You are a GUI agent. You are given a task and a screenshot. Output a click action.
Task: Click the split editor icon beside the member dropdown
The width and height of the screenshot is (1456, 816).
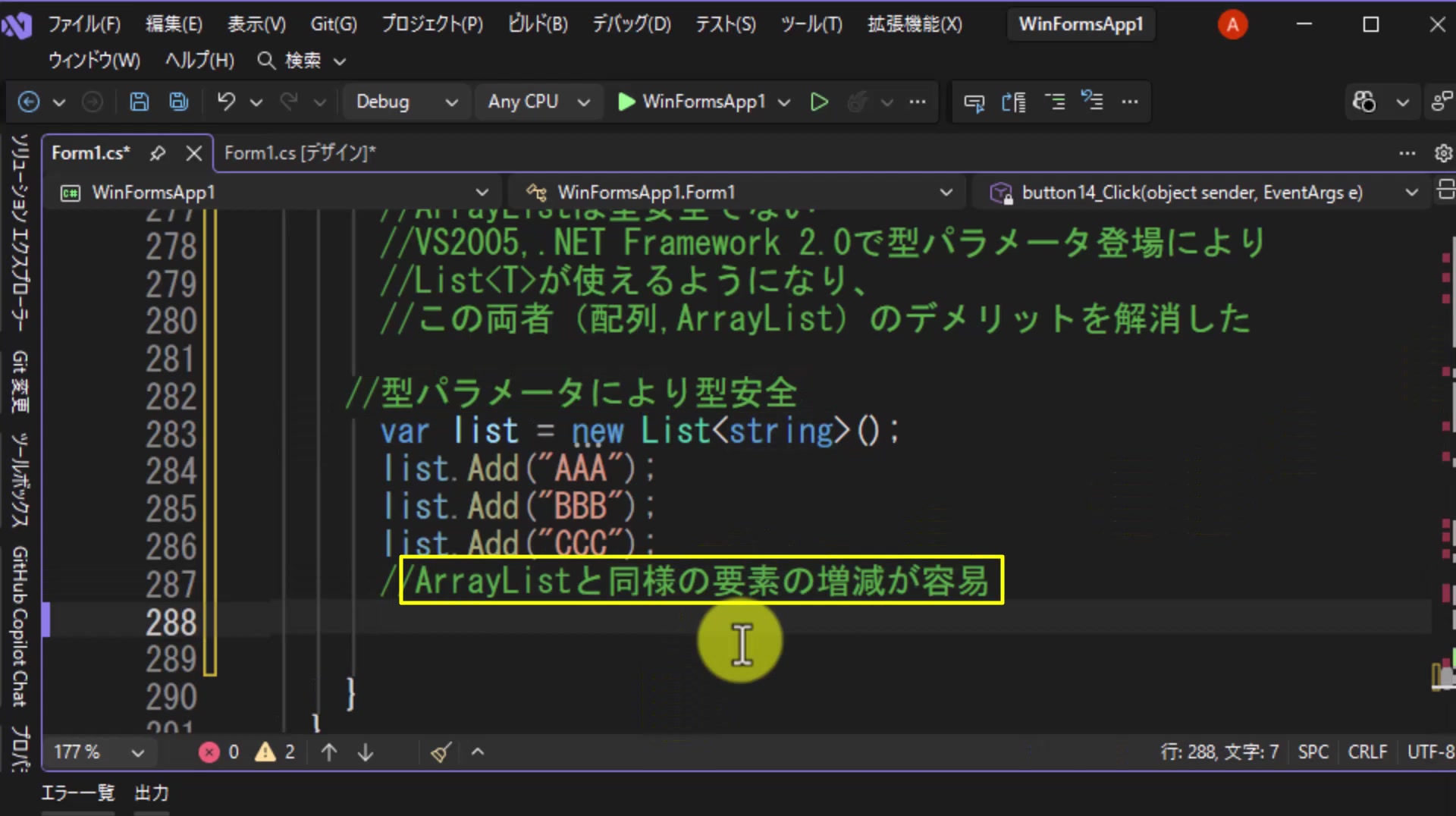coord(1445,190)
